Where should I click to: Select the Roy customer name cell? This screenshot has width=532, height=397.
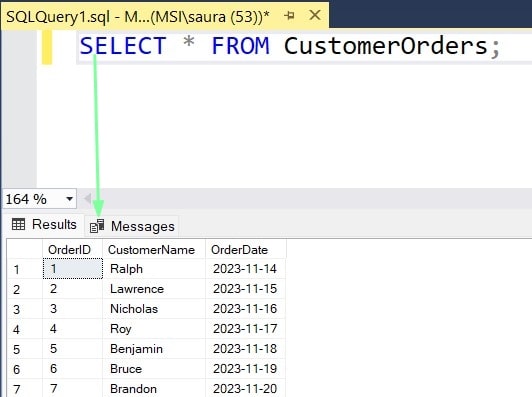coord(154,329)
